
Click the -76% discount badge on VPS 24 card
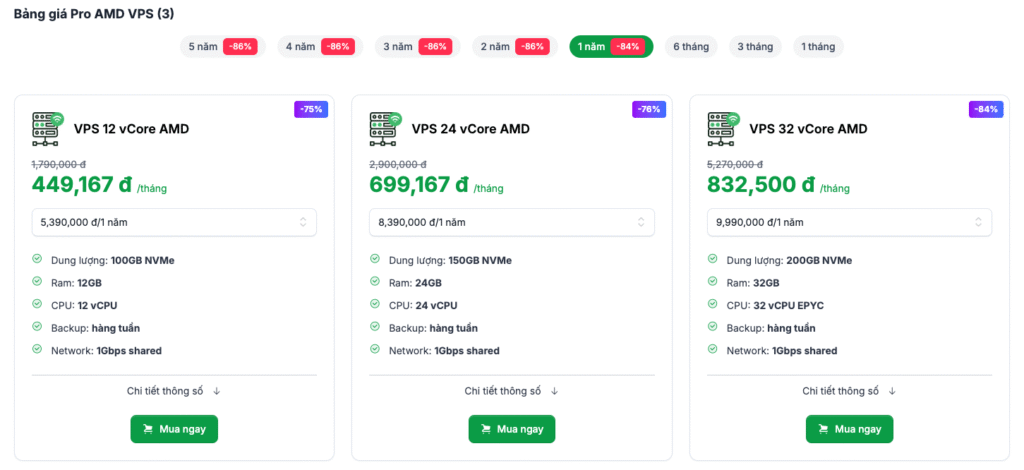(648, 109)
